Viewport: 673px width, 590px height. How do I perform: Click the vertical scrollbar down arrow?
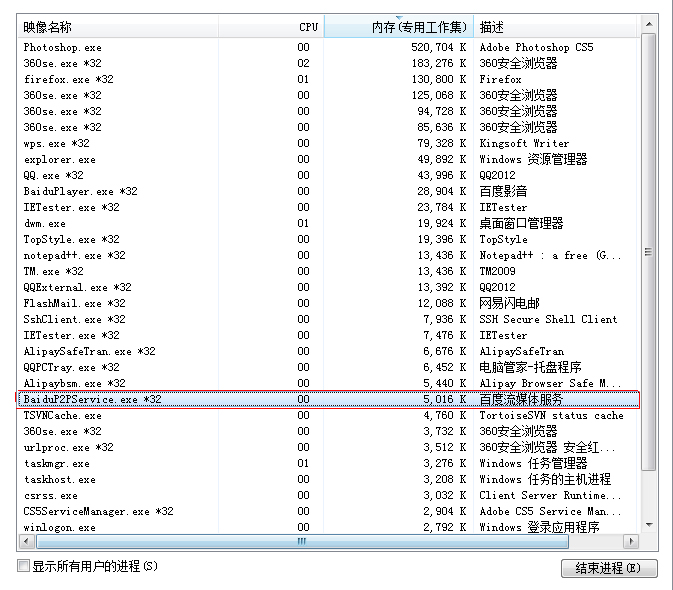(649, 525)
